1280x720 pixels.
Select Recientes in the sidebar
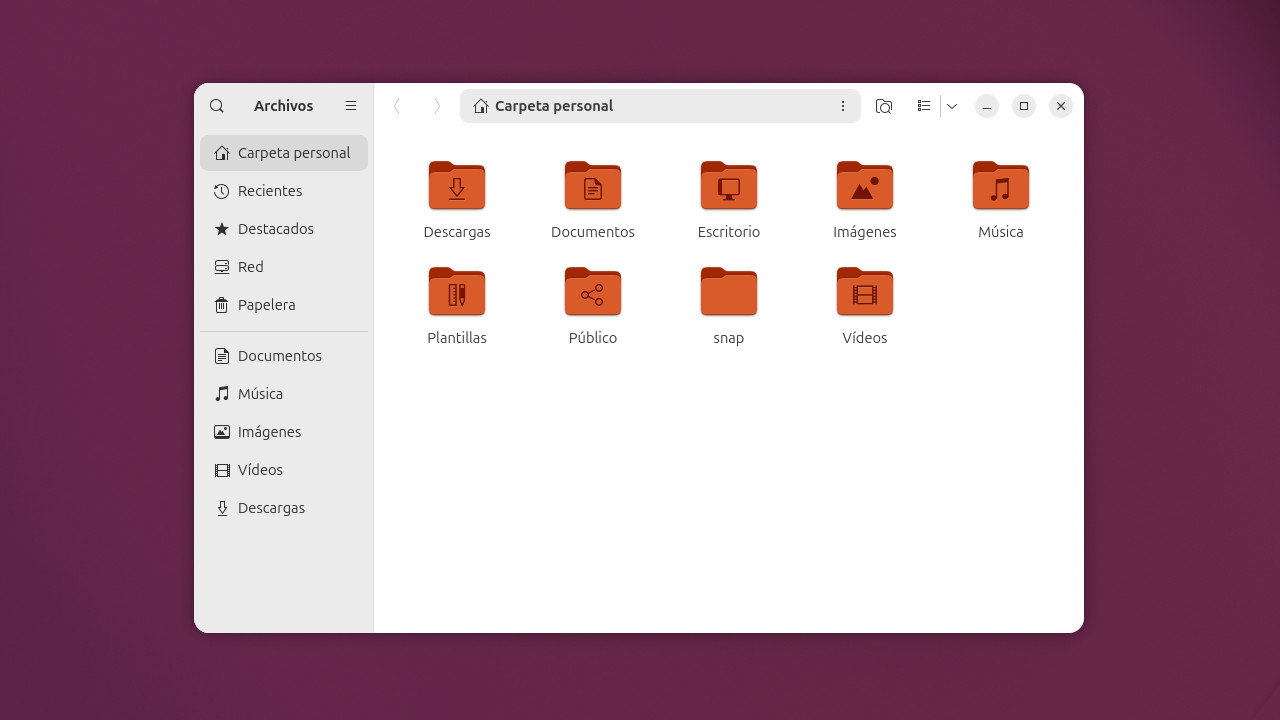[270, 190]
